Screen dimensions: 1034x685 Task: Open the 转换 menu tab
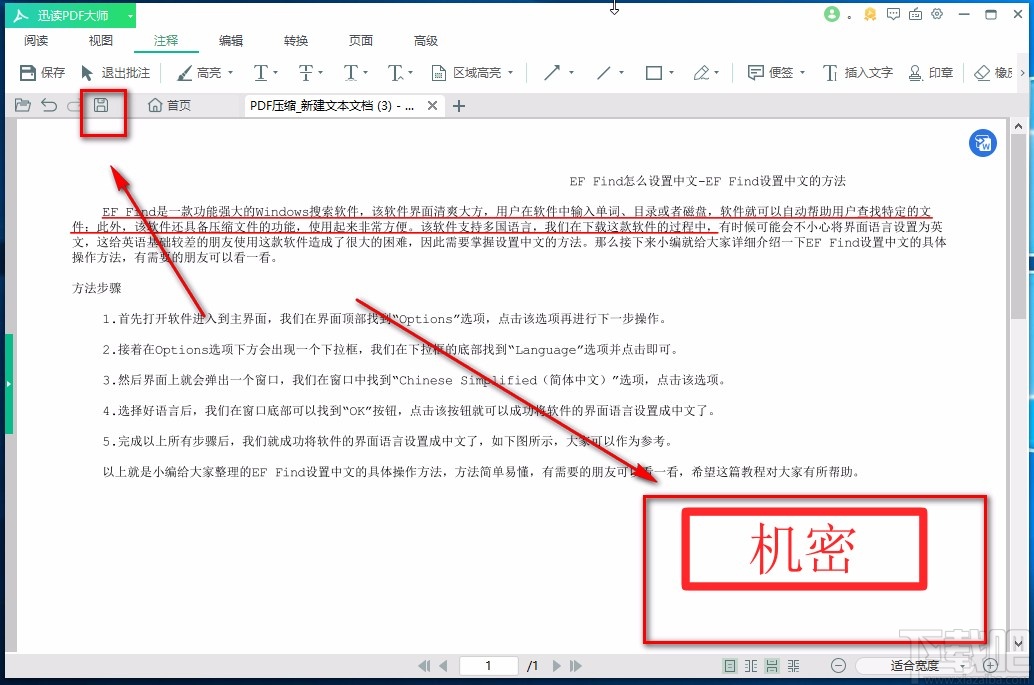(x=295, y=41)
